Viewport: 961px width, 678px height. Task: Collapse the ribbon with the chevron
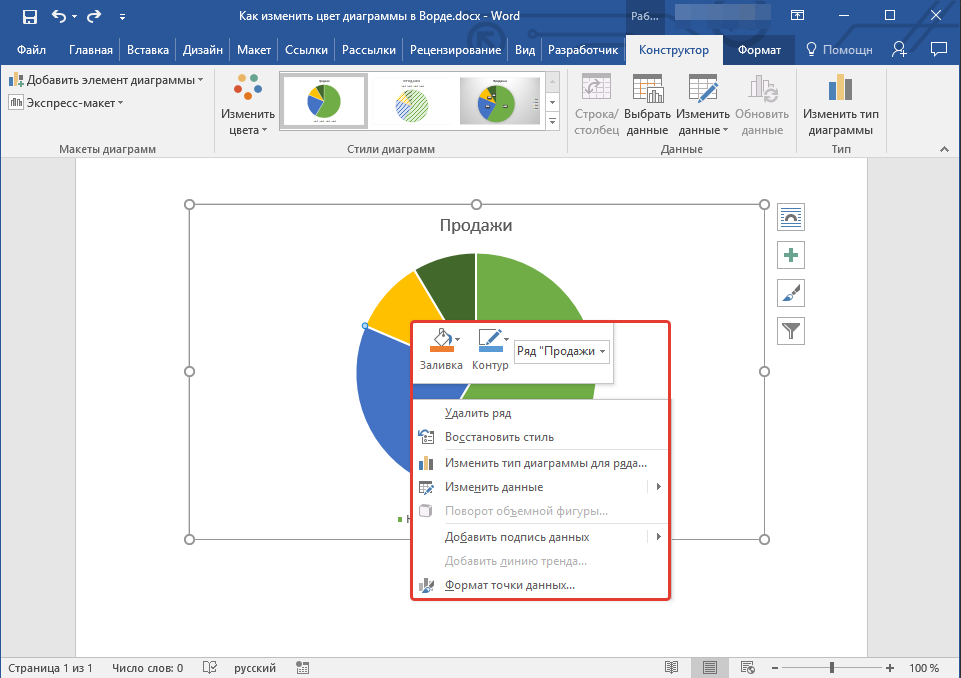(944, 149)
